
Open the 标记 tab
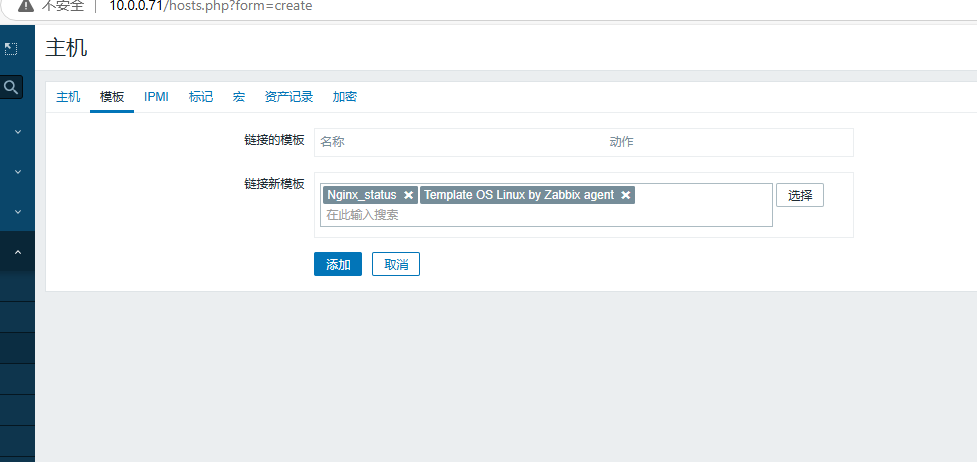click(201, 97)
